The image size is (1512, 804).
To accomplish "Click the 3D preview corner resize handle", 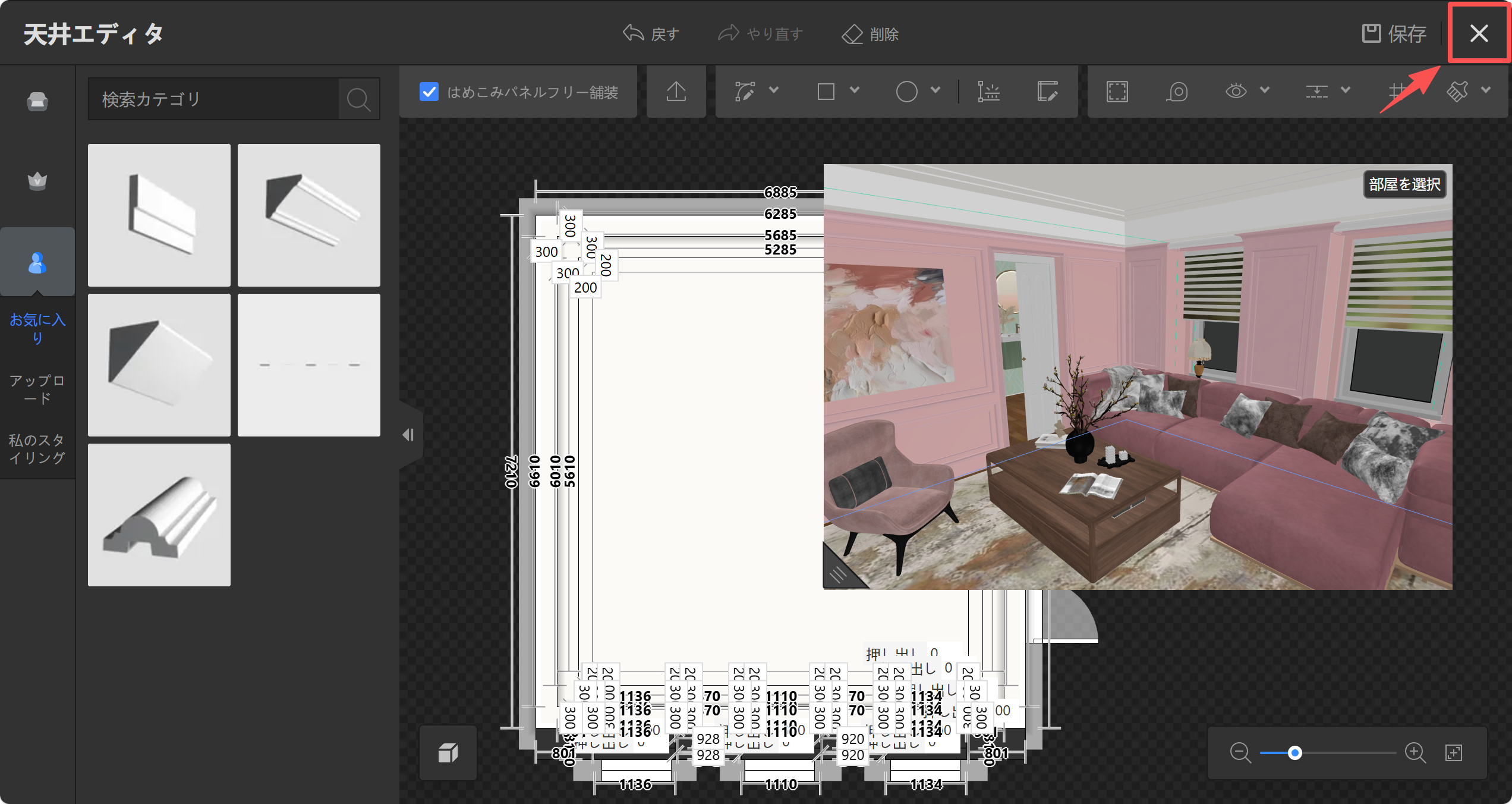I will point(838,574).
